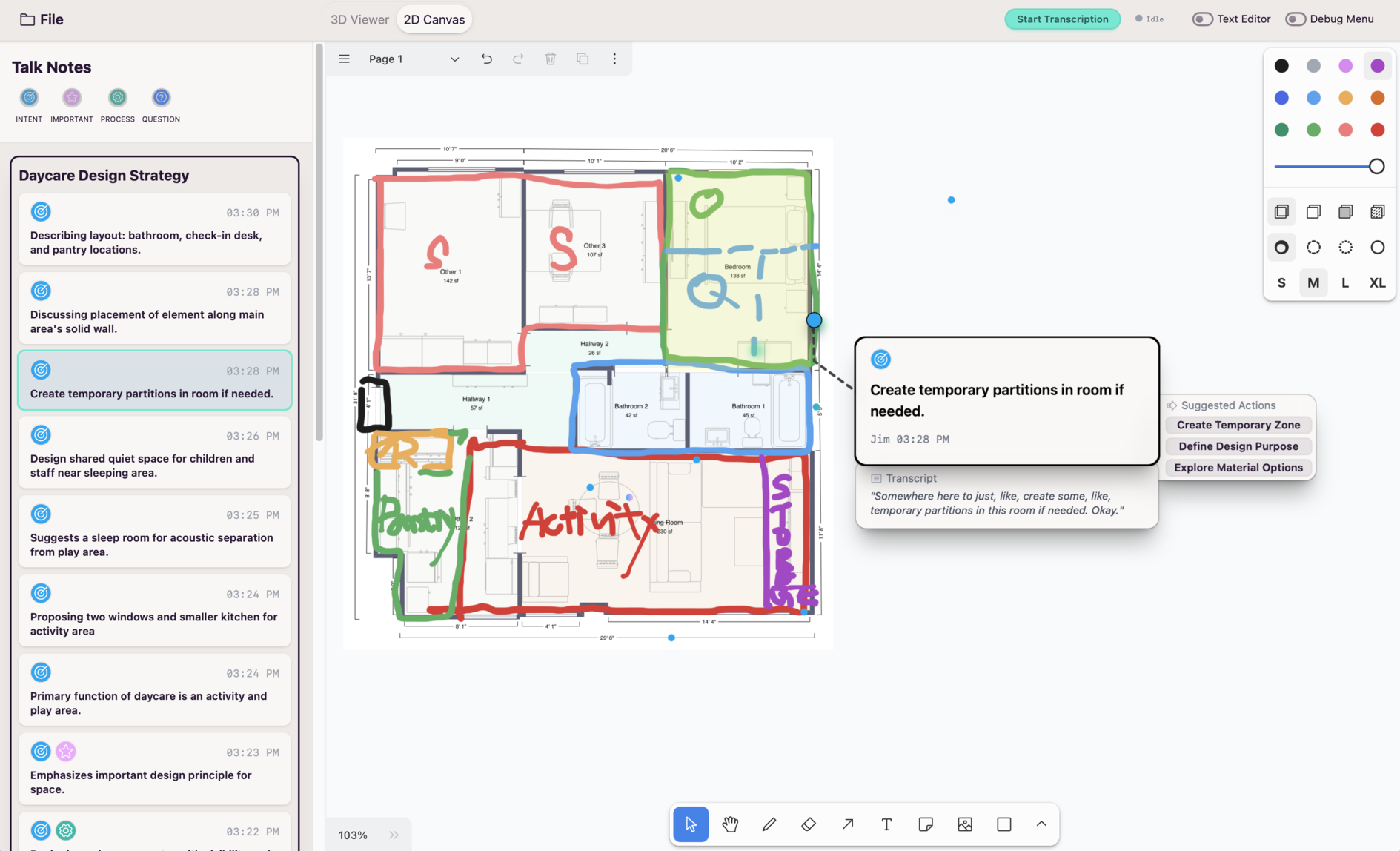Filter notes by IMPORTANT icon
Image resolution: width=1400 pixels, height=851 pixels.
pos(72,98)
